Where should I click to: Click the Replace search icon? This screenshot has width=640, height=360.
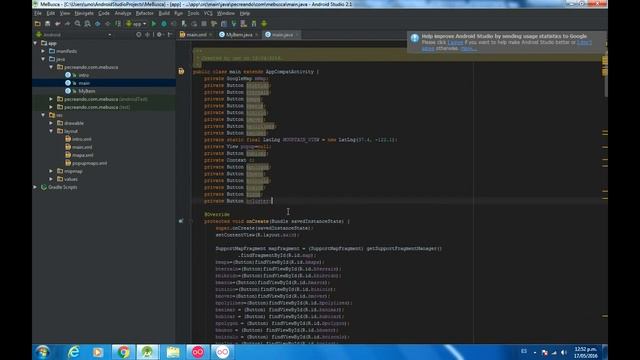click(87, 24)
